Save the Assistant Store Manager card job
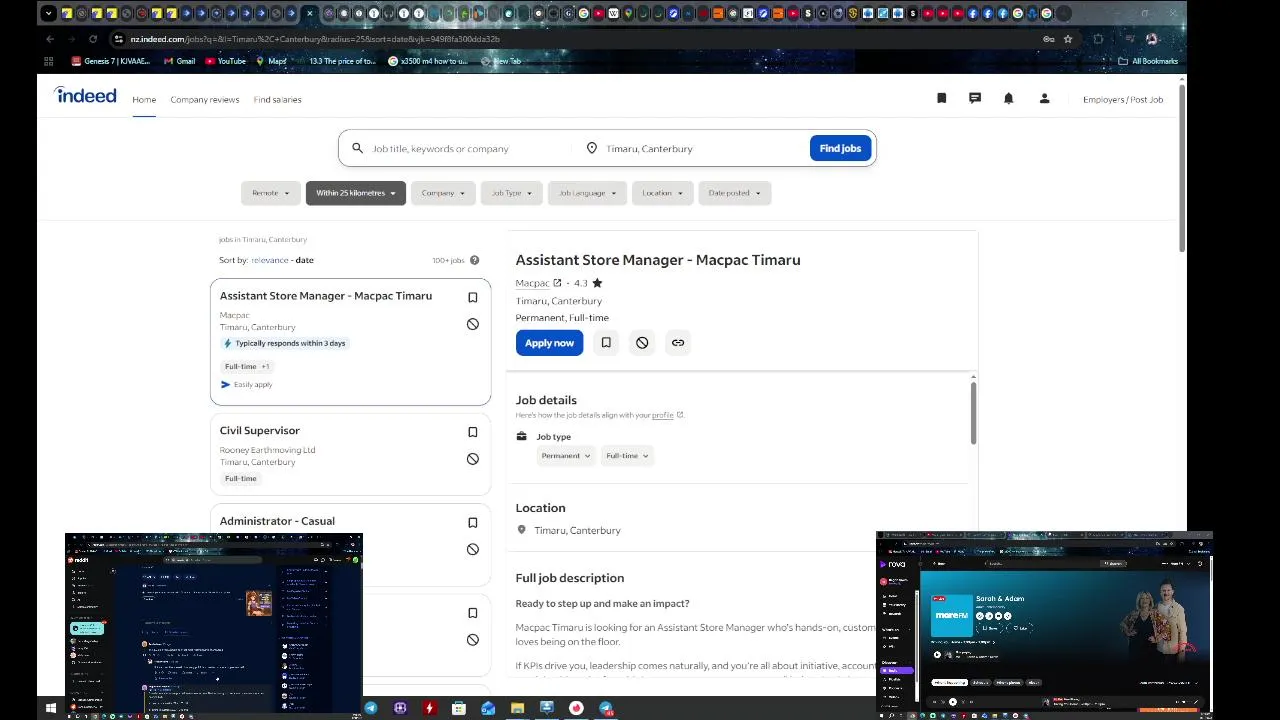 coord(473,297)
